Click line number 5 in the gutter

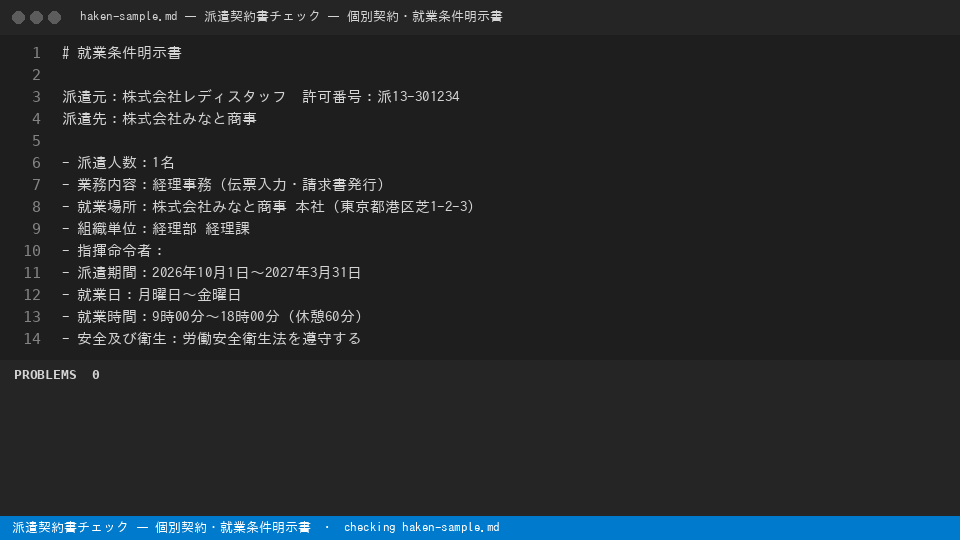tap(36, 141)
